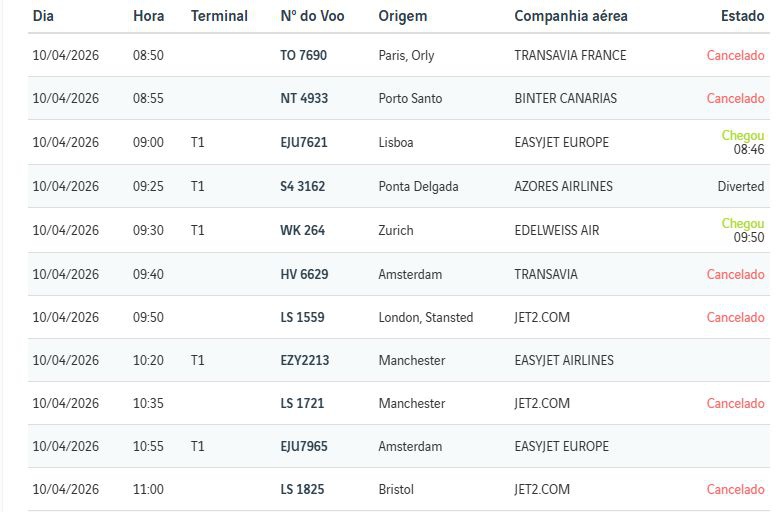783x512 pixels.
Task: Open flight TO 7690 details
Action: (x=303, y=56)
